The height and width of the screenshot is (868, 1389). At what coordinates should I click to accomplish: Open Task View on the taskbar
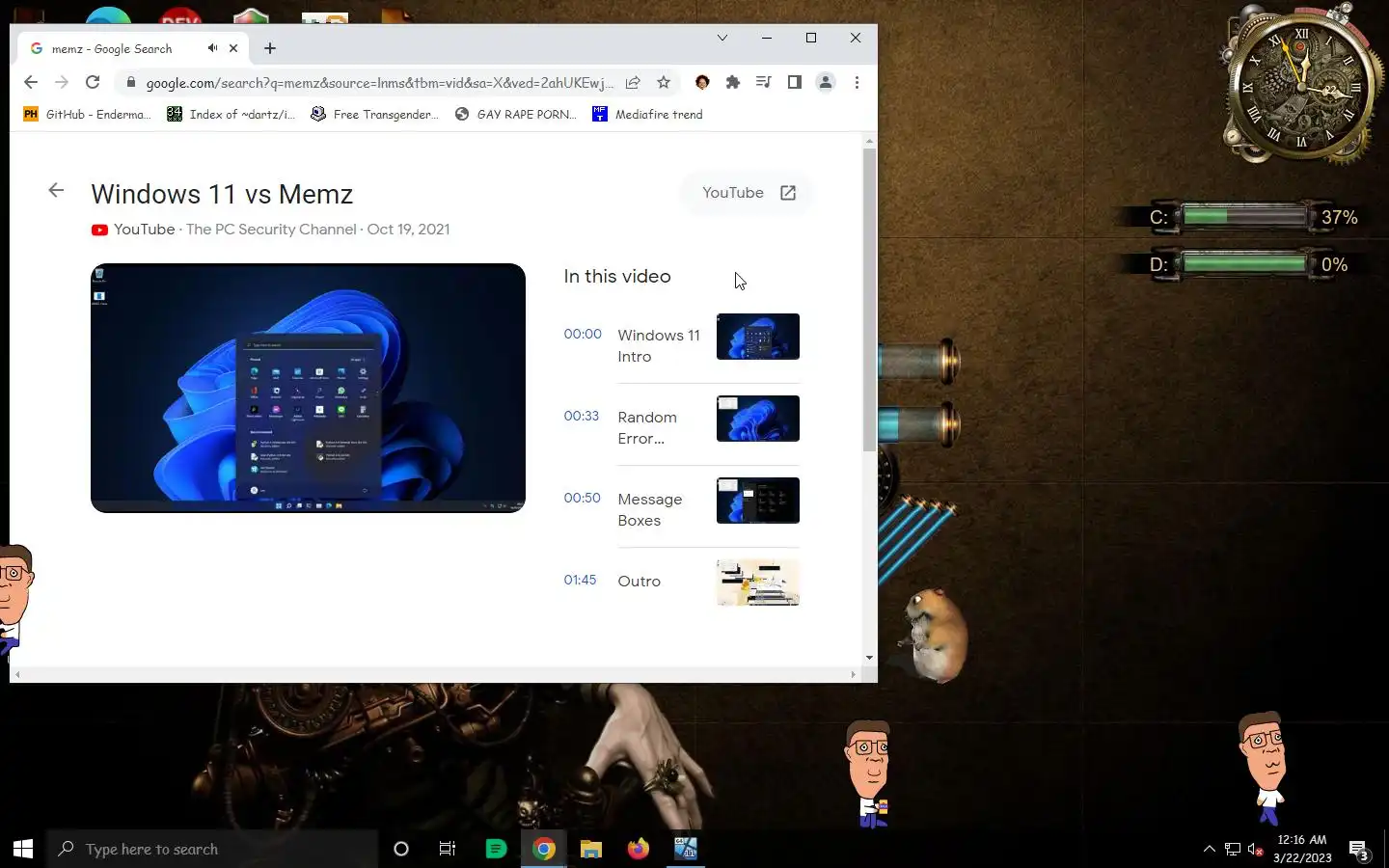(448, 849)
